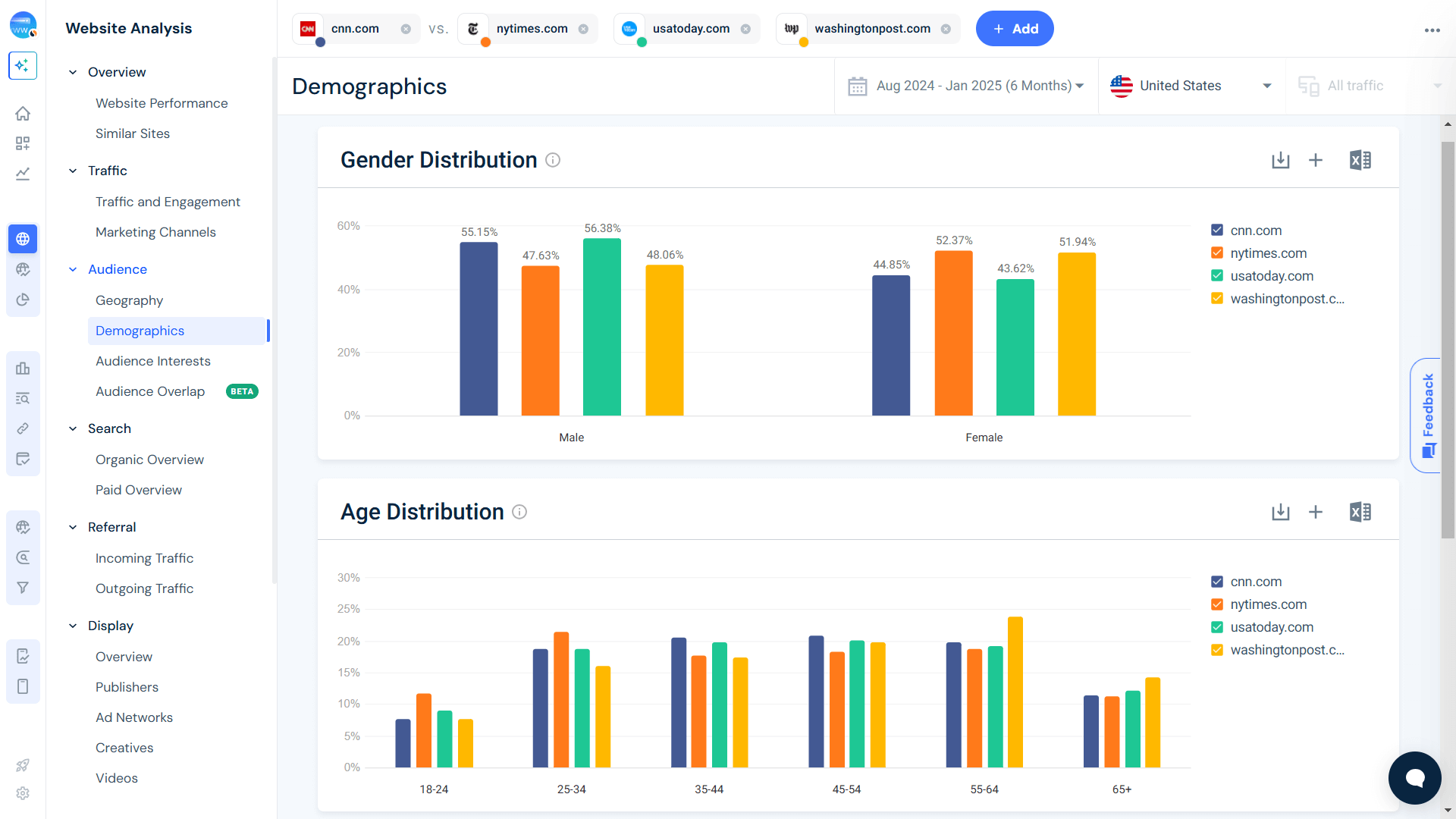The height and width of the screenshot is (819, 1456).
Task: Open the Aug 2024 - Jan 2025 date picker
Action: pyautogui.click(x=965, y=86)
